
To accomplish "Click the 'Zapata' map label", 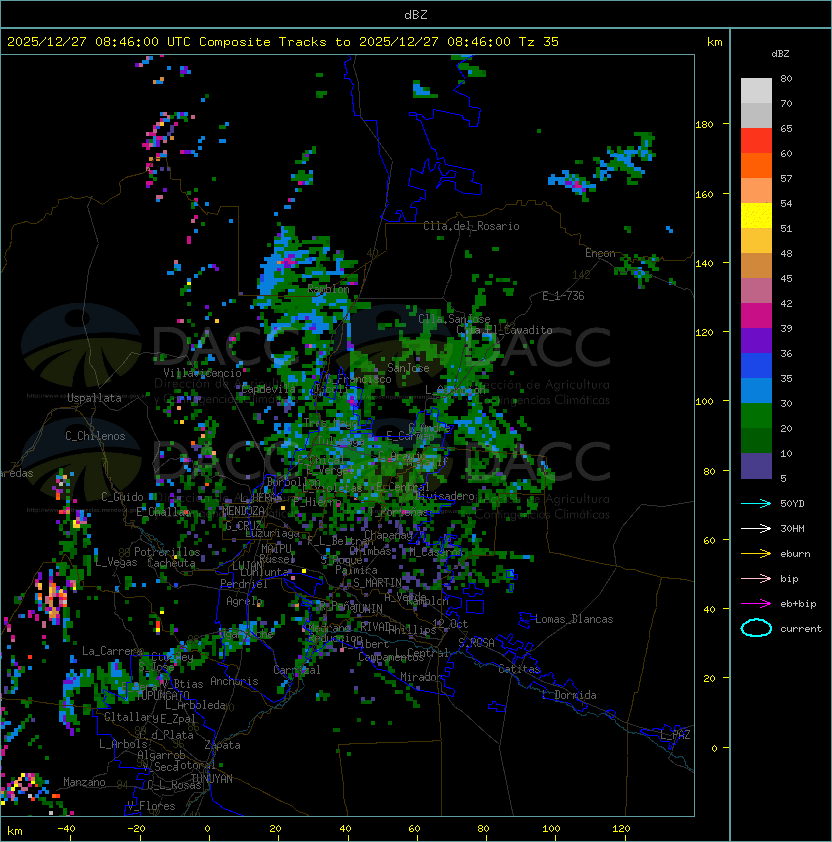I will coord(222,745).
